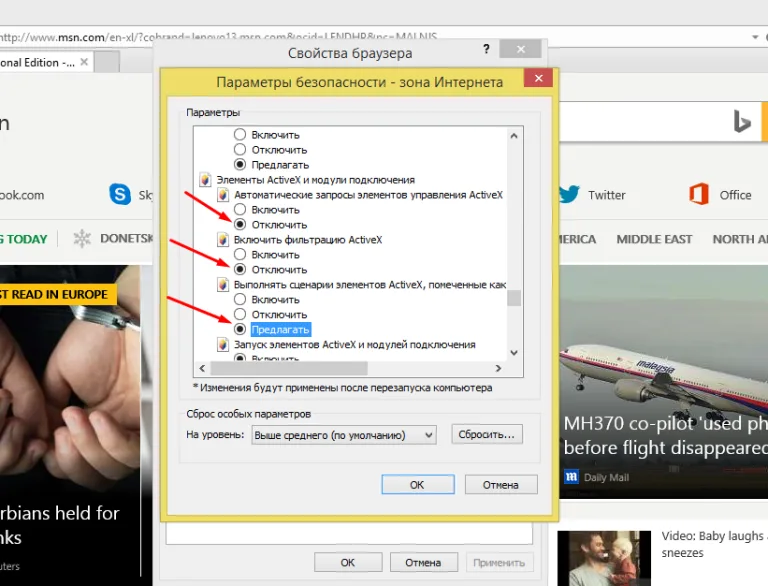Click Twitter bird icon on MSN page

pos(569,194)
